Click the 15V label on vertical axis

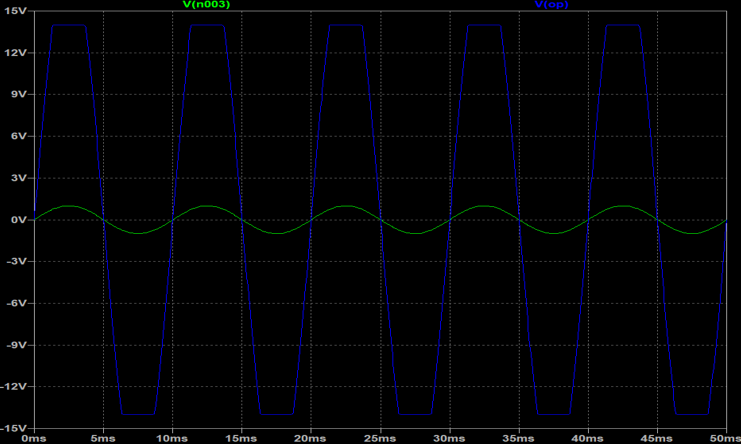coord(16,10)
